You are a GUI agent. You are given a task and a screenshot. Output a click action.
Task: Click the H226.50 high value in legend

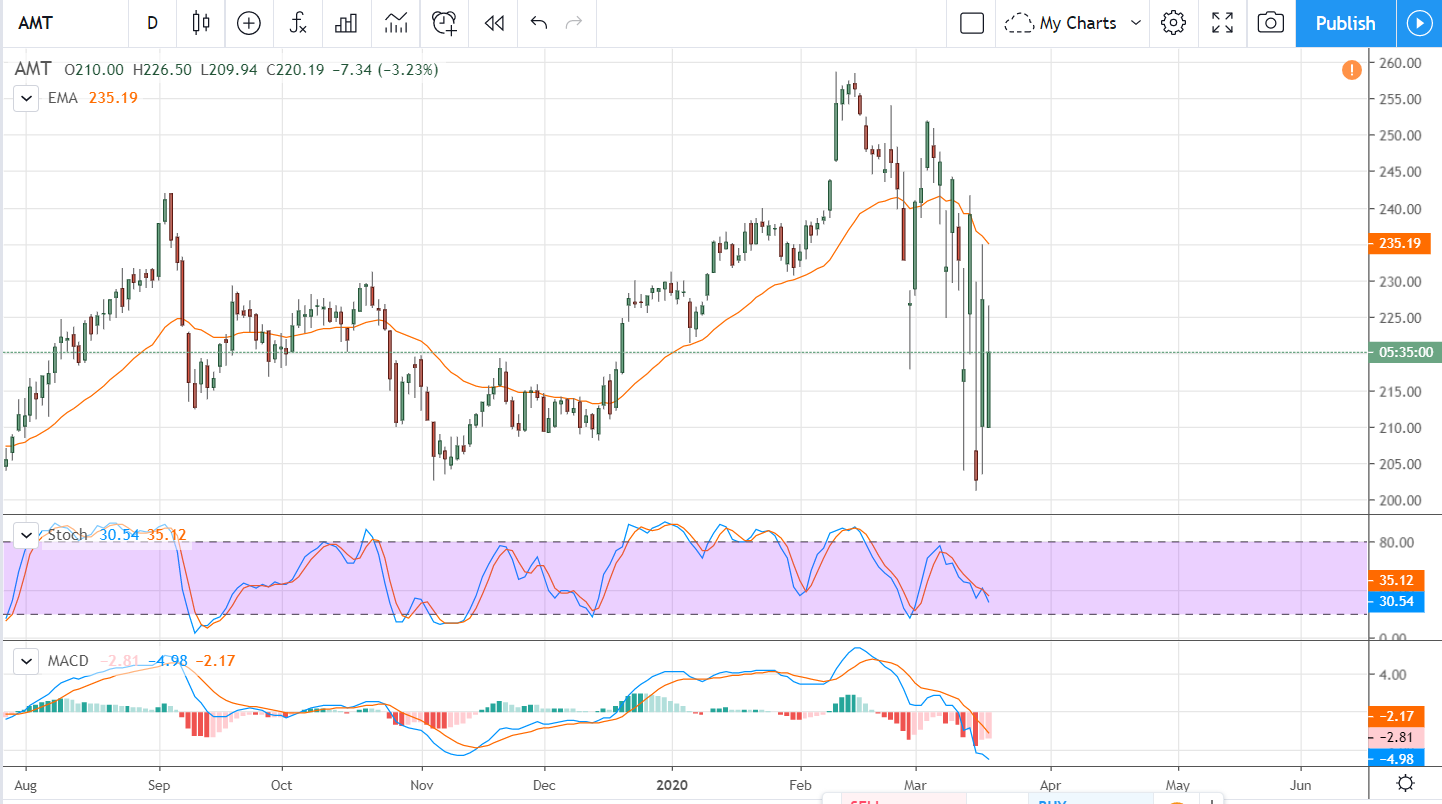point(164,70)
